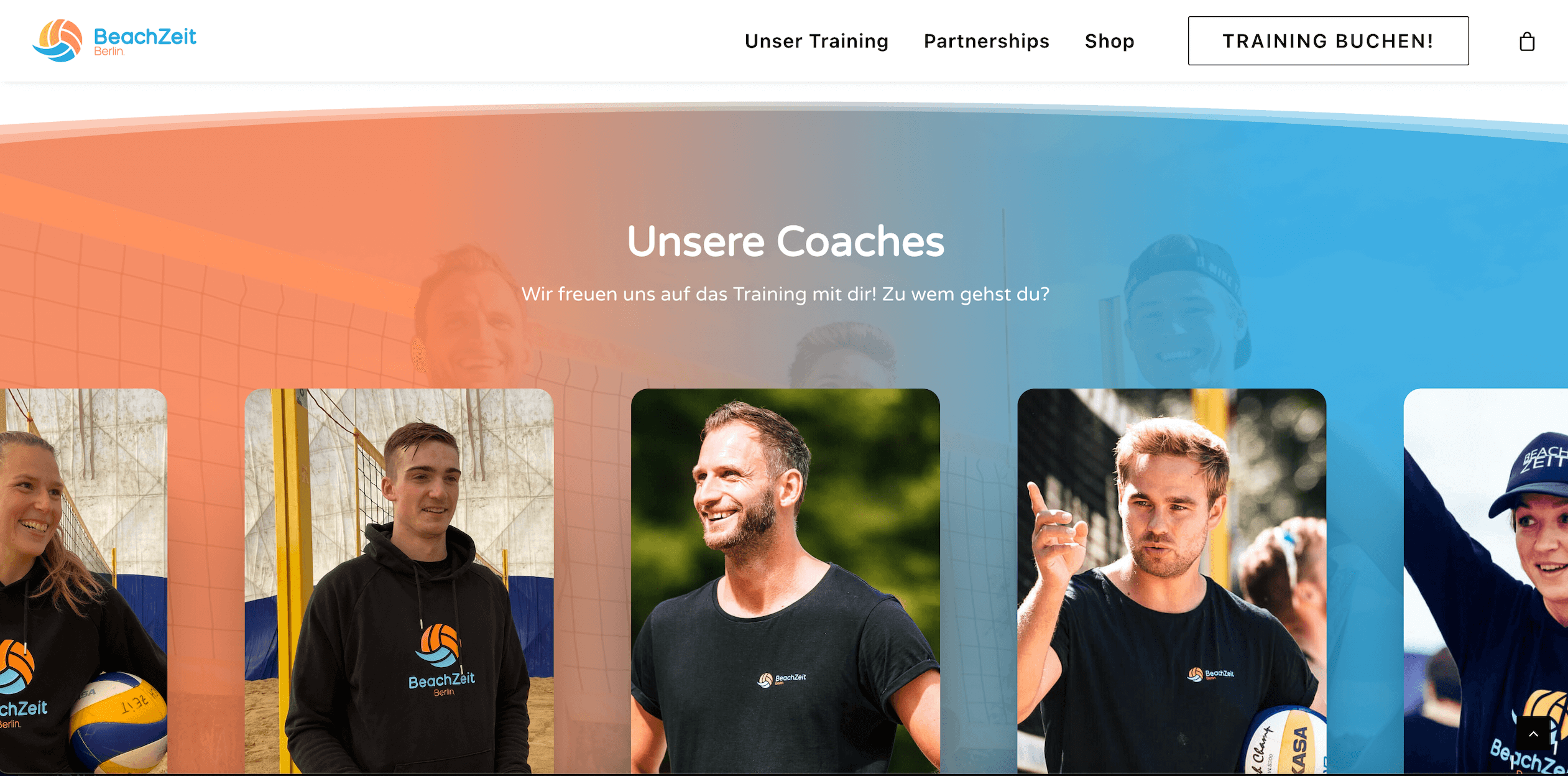Open the Unser Training menu
The height and width of the screenshot is (776, 1568).
pyautogui.click(x=816, y=41)
